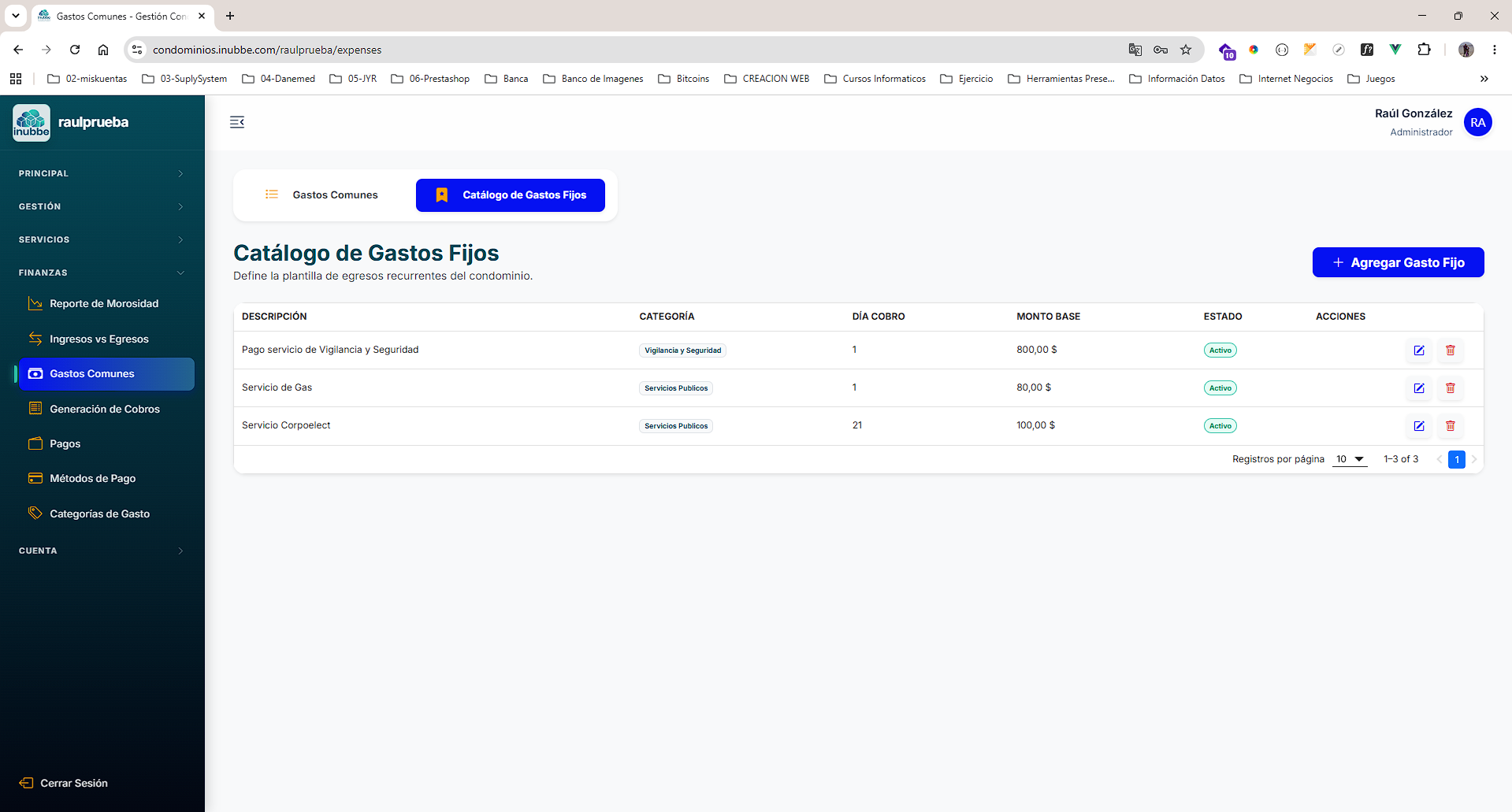
Task: Click the edit icon for Vigilancia y Seguridad
Action: point(1418,350)
